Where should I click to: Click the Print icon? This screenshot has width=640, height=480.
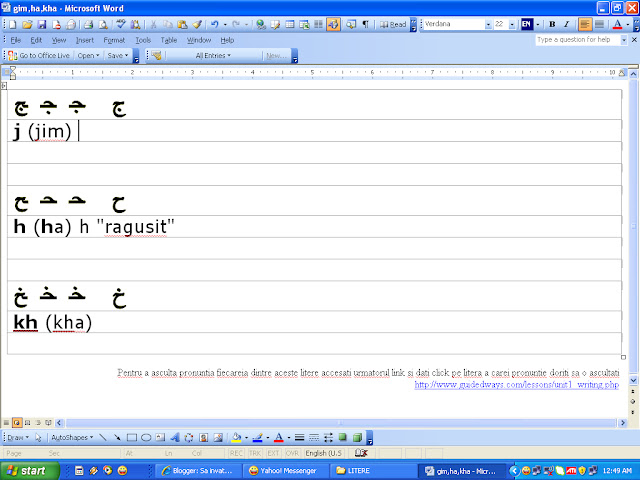pos(89,24)
